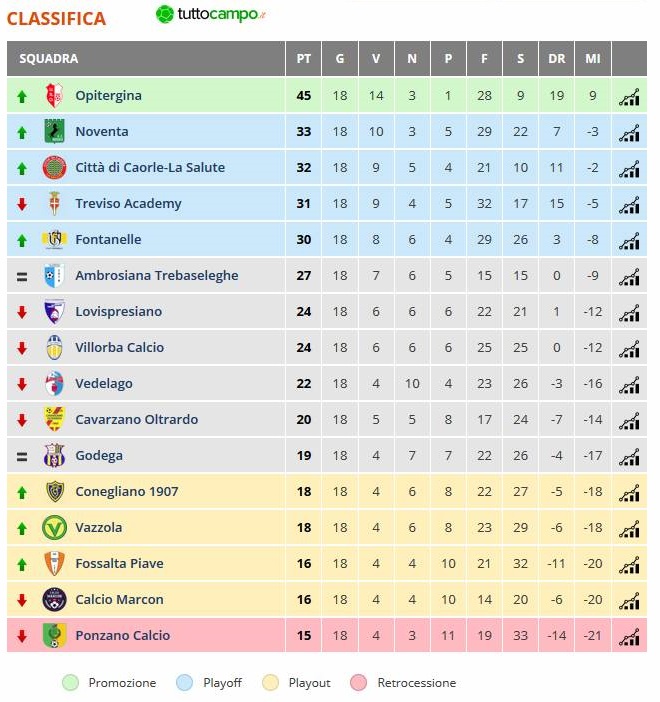The image size is (660, 702).
Task: Open the trend chart icon for Ponzano Calcio
Action: tap(629, 637)
